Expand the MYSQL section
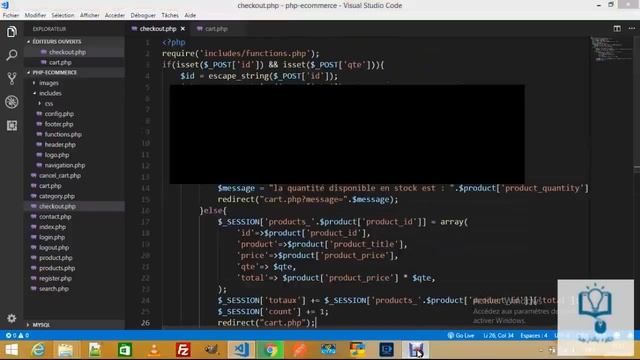640x360 pixels. tap(75, 325)
